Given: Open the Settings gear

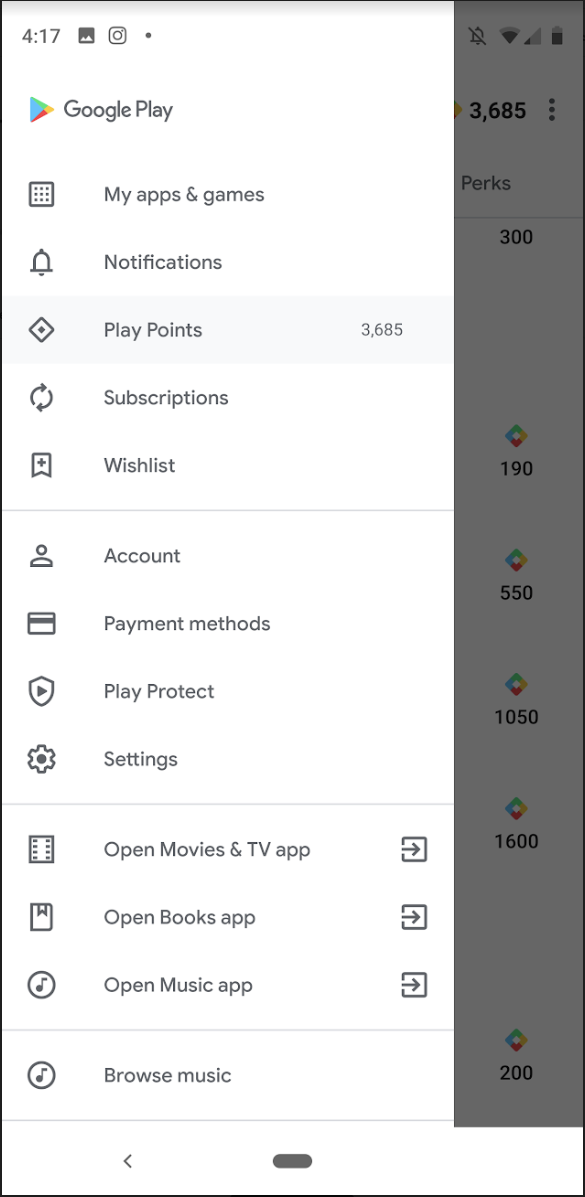Looking at the screenshot, I should click(41, 759).
